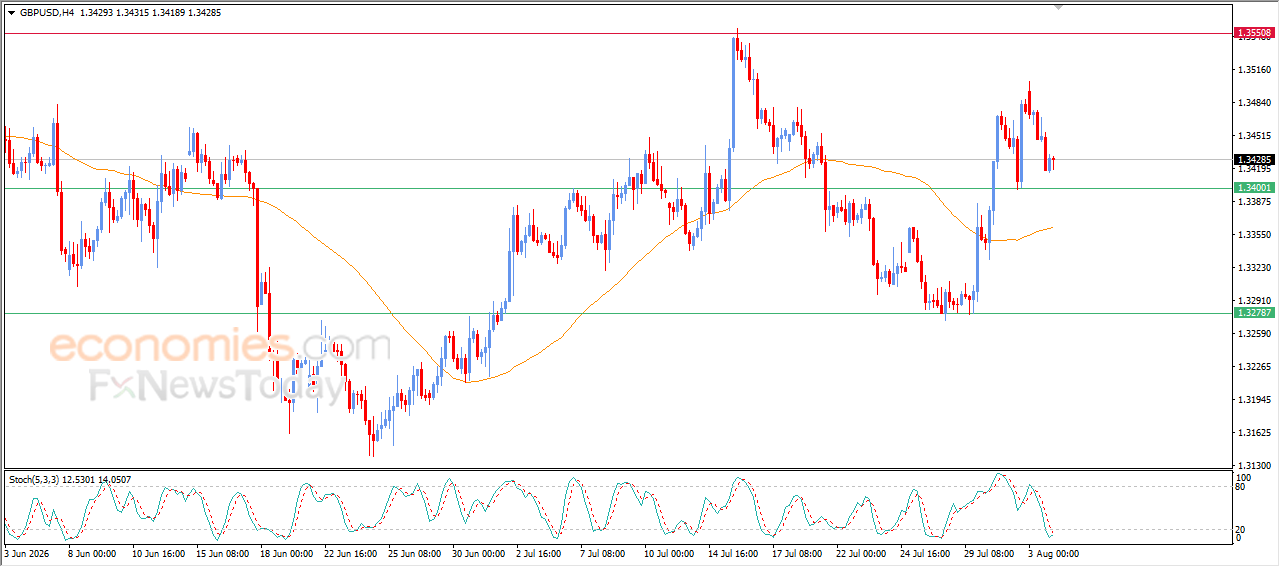The width and height of the screenshot is (1280, 567).
Task: Click the red 1.35508 price level label
Action: 1254,33
